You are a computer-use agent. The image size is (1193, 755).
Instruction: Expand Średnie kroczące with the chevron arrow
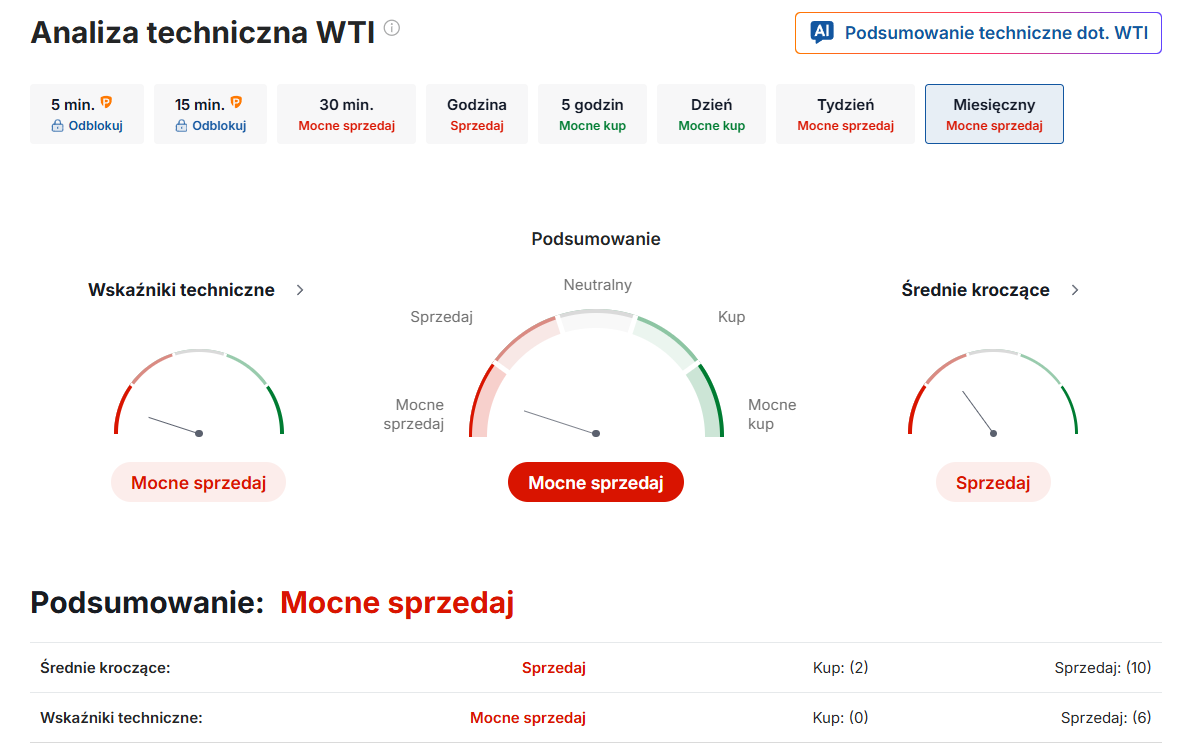(x=1075, y=290)
